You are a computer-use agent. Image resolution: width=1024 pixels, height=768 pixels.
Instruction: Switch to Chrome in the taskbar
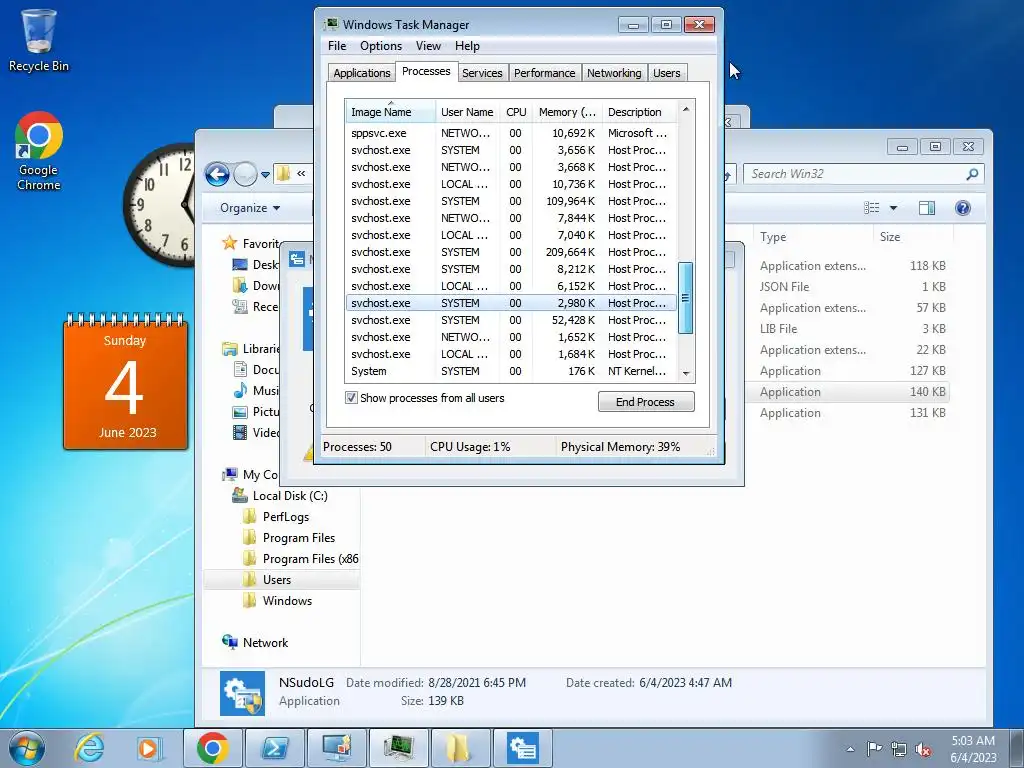(x=212, y=748)
